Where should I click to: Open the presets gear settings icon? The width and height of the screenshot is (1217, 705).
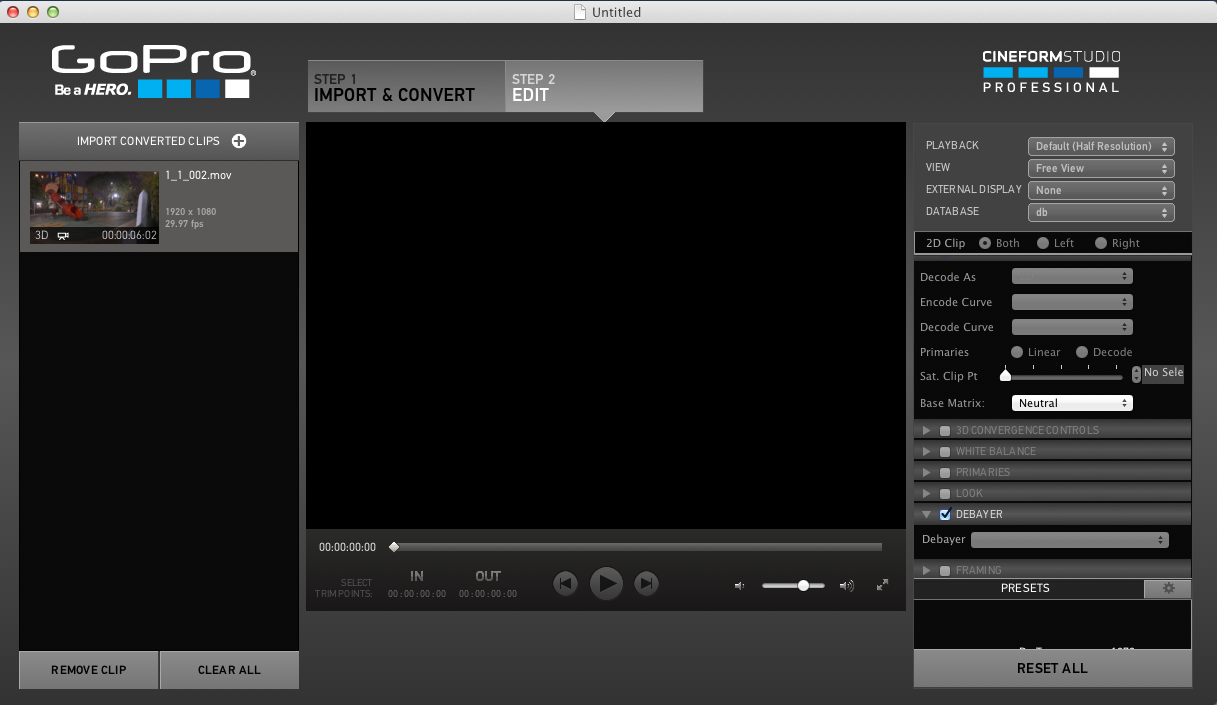pos(1168,589)
